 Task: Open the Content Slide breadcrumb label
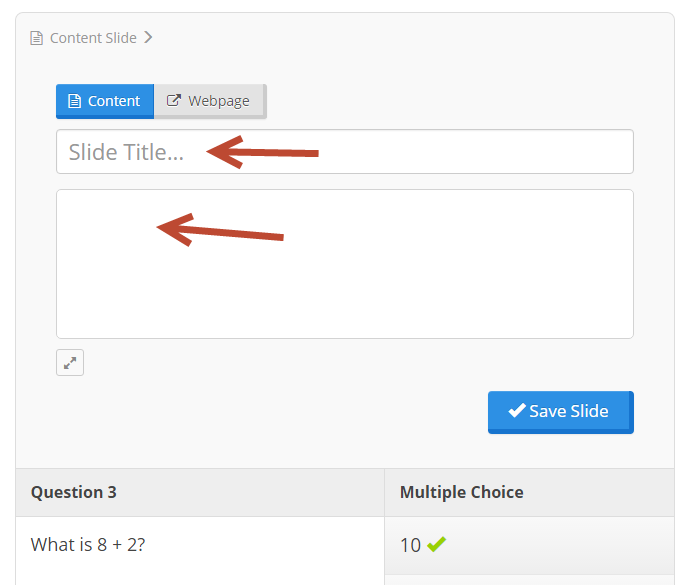pyautogui.click(x=93, y=38)
